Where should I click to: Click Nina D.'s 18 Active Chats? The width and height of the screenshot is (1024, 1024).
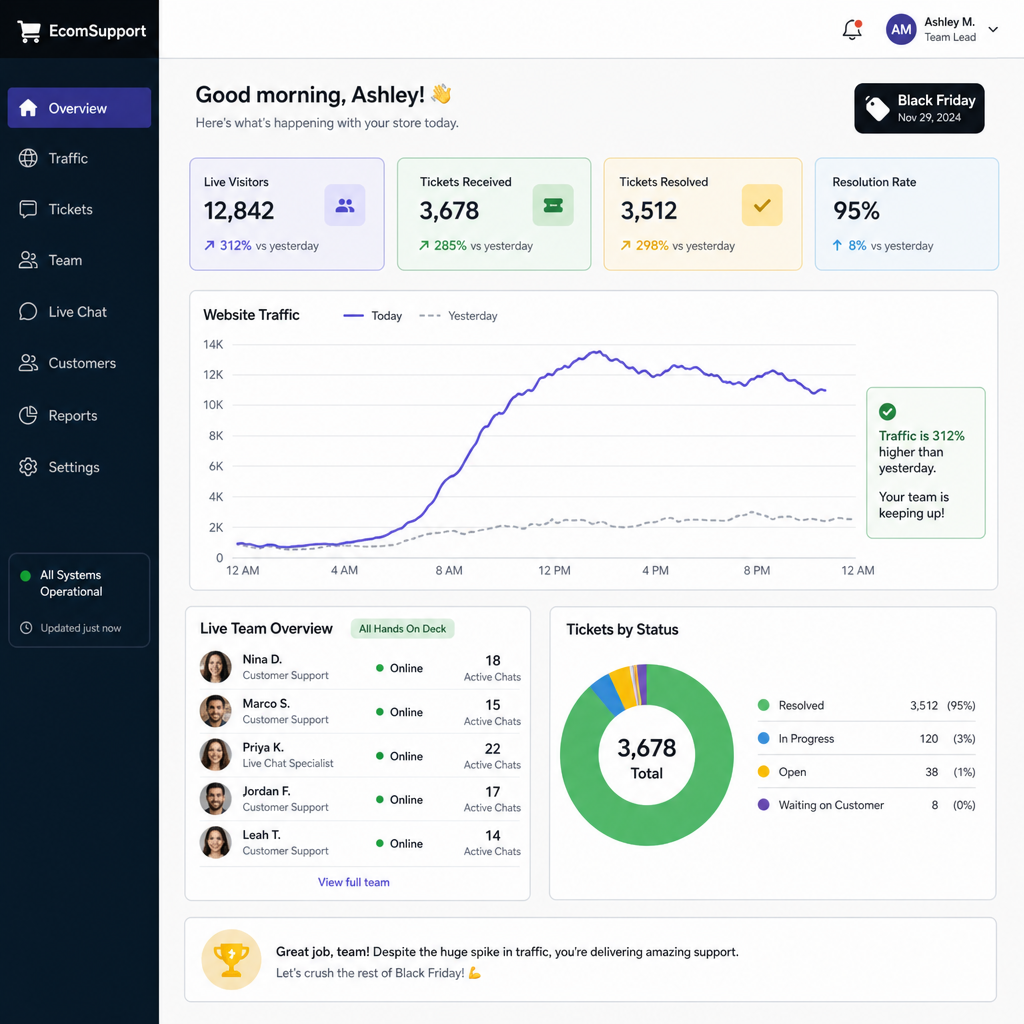click(492, 668)
